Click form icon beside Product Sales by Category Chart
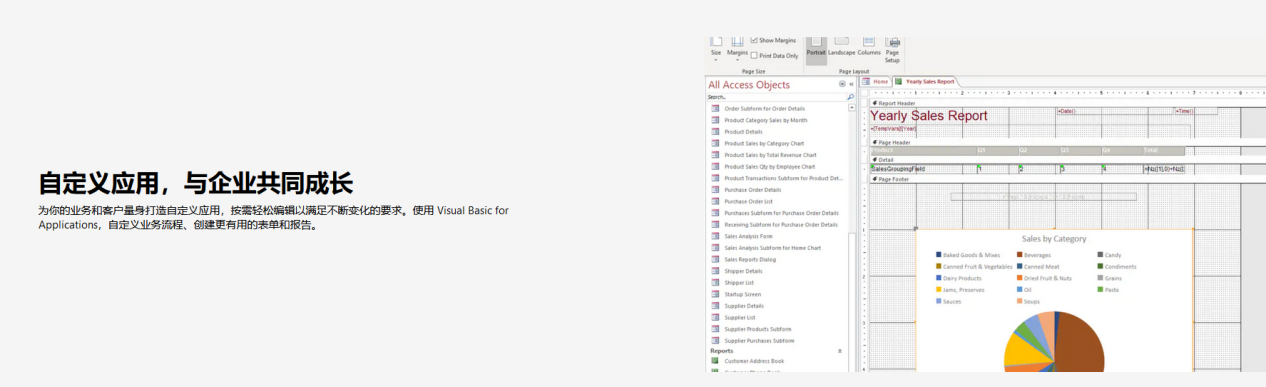Viewport: 1266px width, 387px height. pyautogui.click(x=715, y=143)
